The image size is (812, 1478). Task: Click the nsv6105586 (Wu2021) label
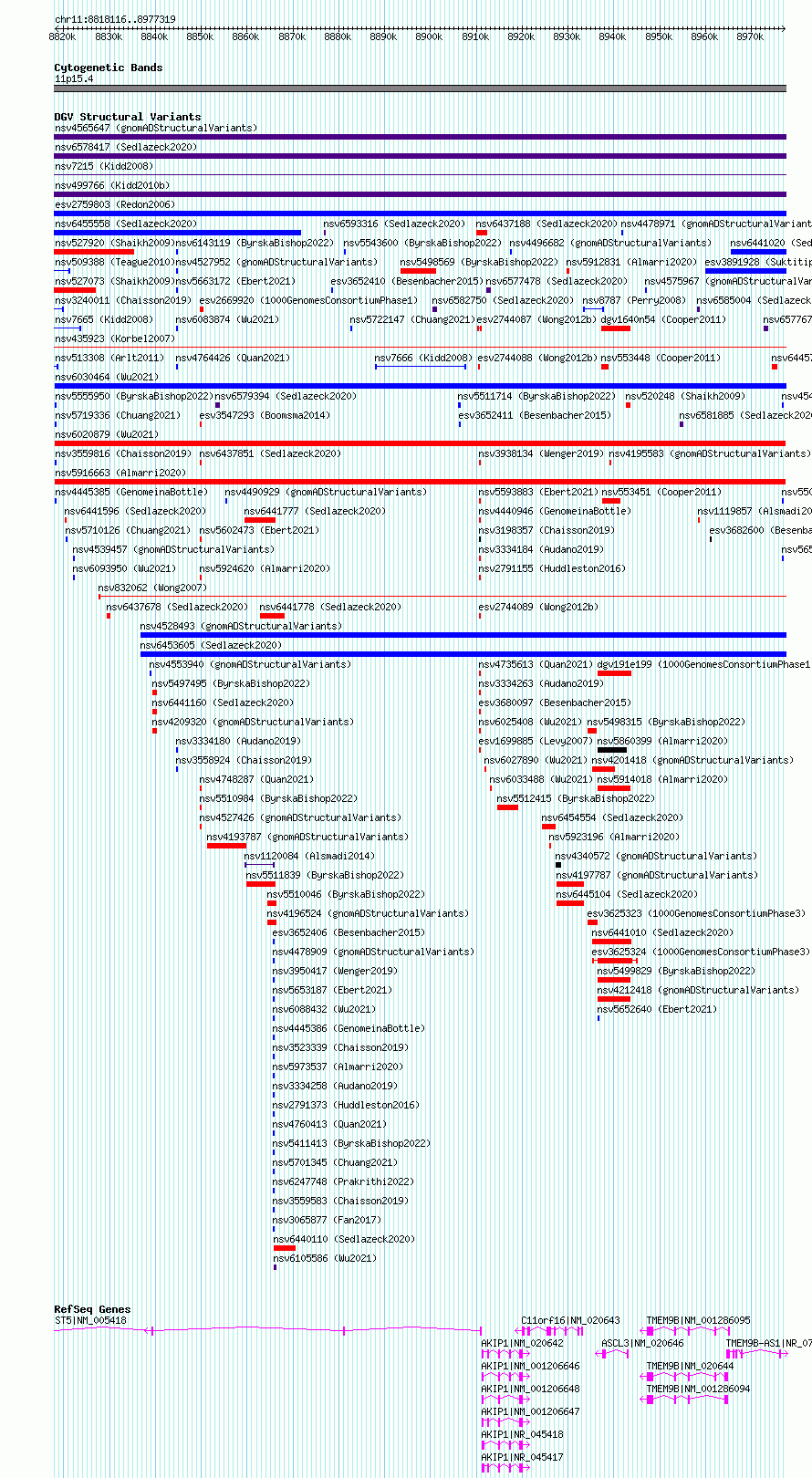point(324,1258)
